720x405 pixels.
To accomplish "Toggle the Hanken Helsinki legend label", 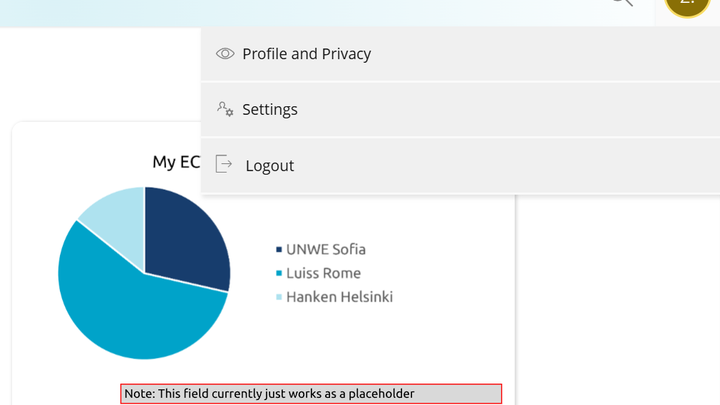I will [339, 297].
